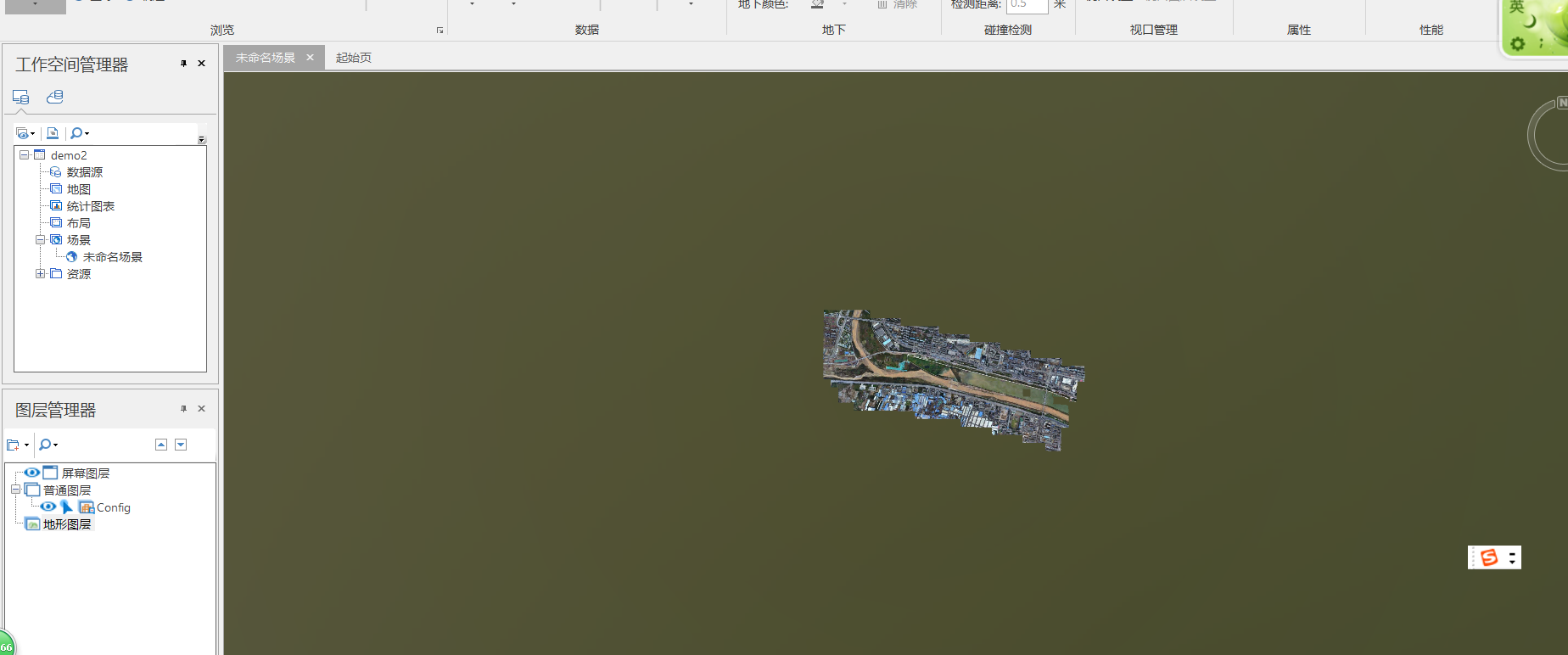This screenshot has height=655, width=1568.
Task: Select the 地图 node in workspace tree
Action: pos(79,189)
